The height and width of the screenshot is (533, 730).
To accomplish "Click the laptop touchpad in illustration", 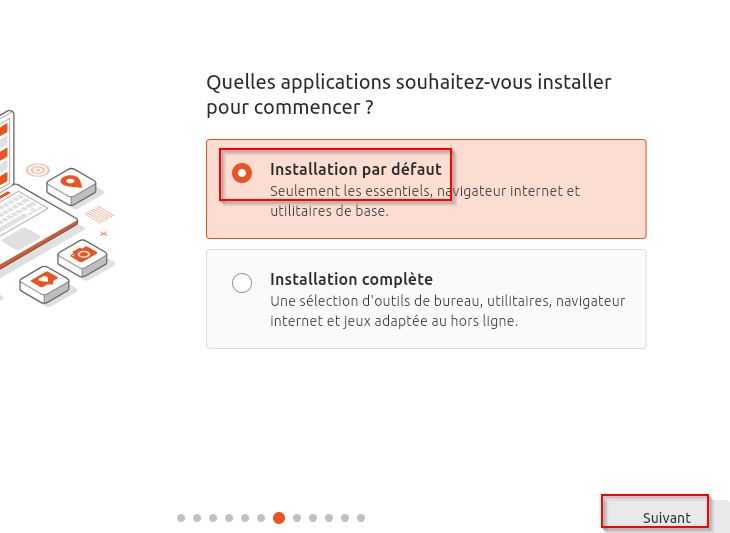I will 22,239.
